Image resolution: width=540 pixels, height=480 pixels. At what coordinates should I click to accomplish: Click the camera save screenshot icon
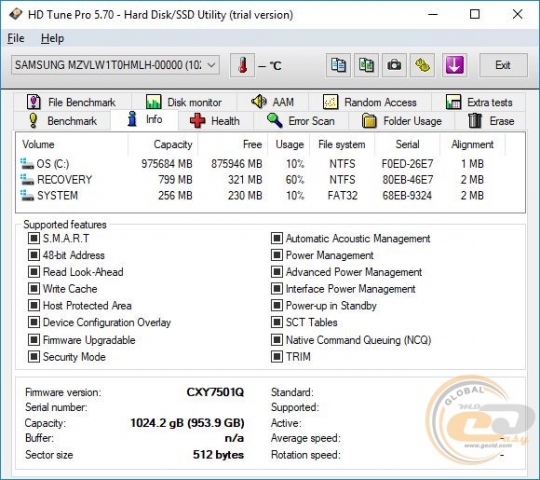coord(394,65)
